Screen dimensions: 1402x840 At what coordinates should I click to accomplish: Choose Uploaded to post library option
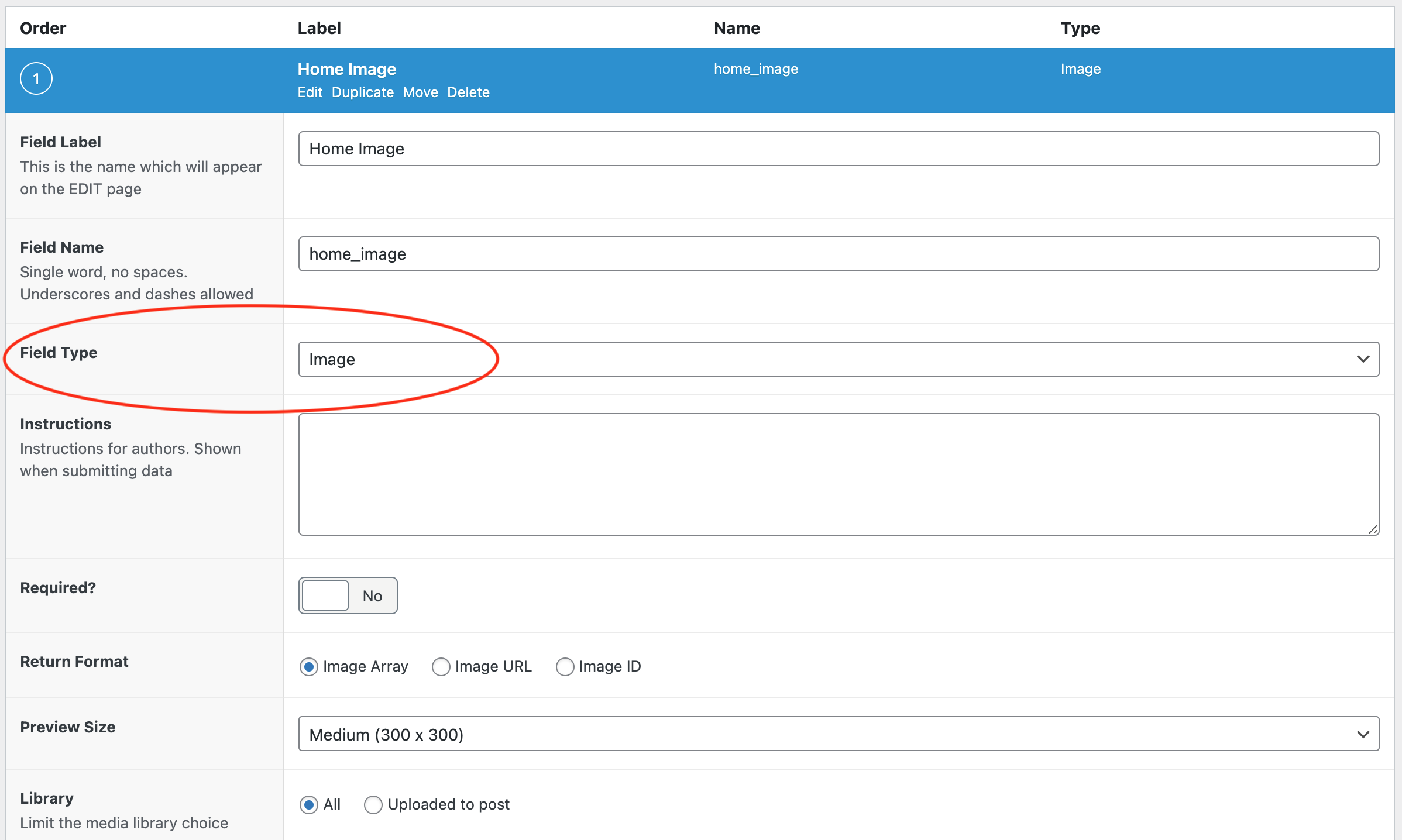(373, 804)
